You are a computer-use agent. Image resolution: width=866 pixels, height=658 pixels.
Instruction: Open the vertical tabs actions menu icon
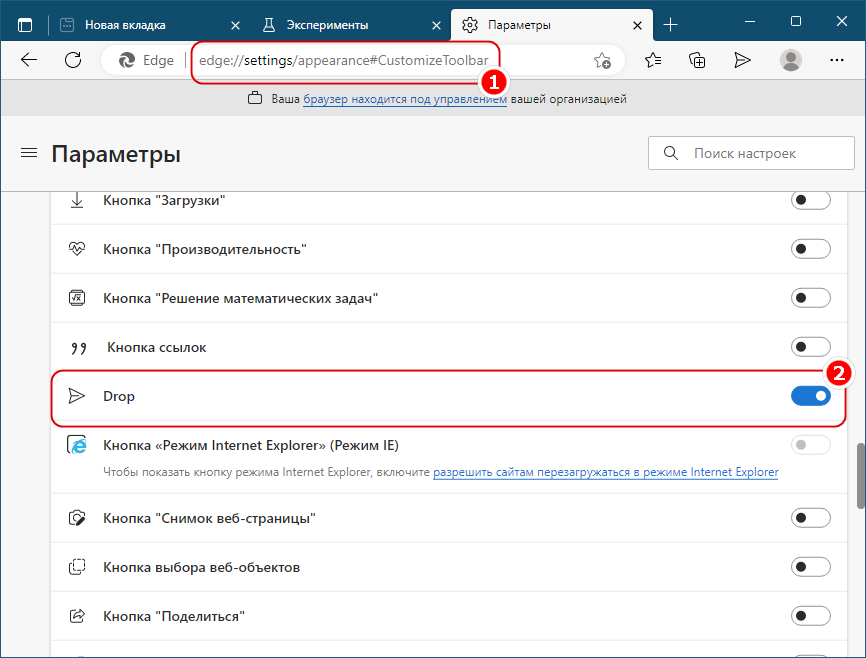[x=25, y=25]
